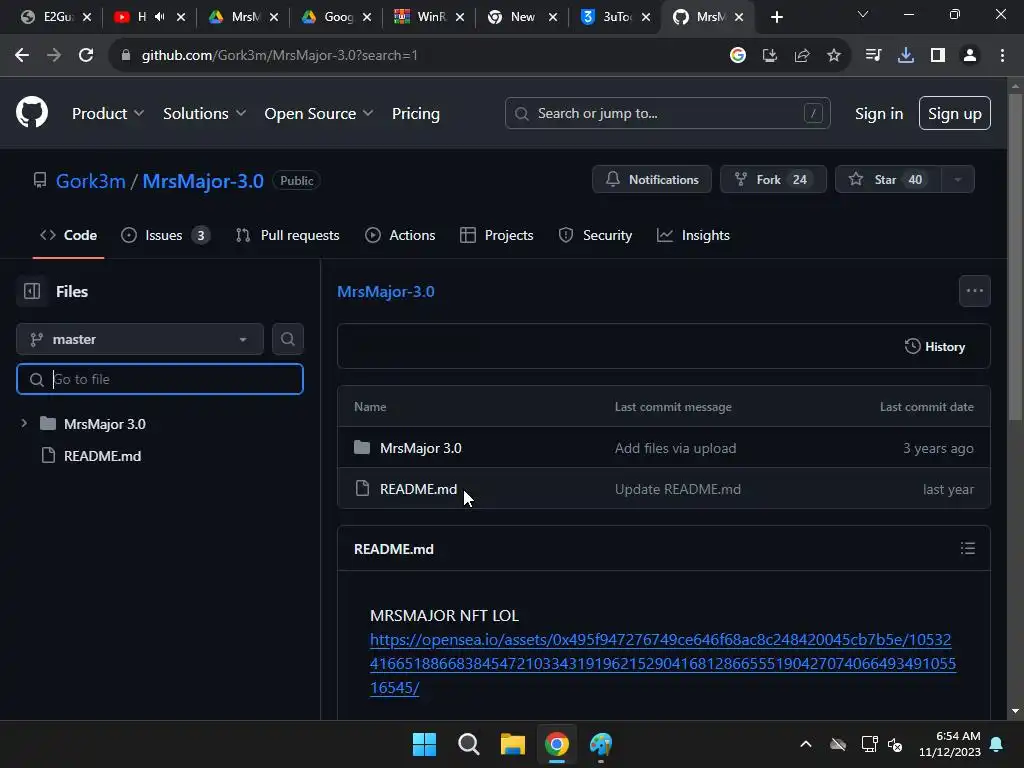This screenshot has height=768, width=1024.
Task: View commit History
Action: coord(935,347)
